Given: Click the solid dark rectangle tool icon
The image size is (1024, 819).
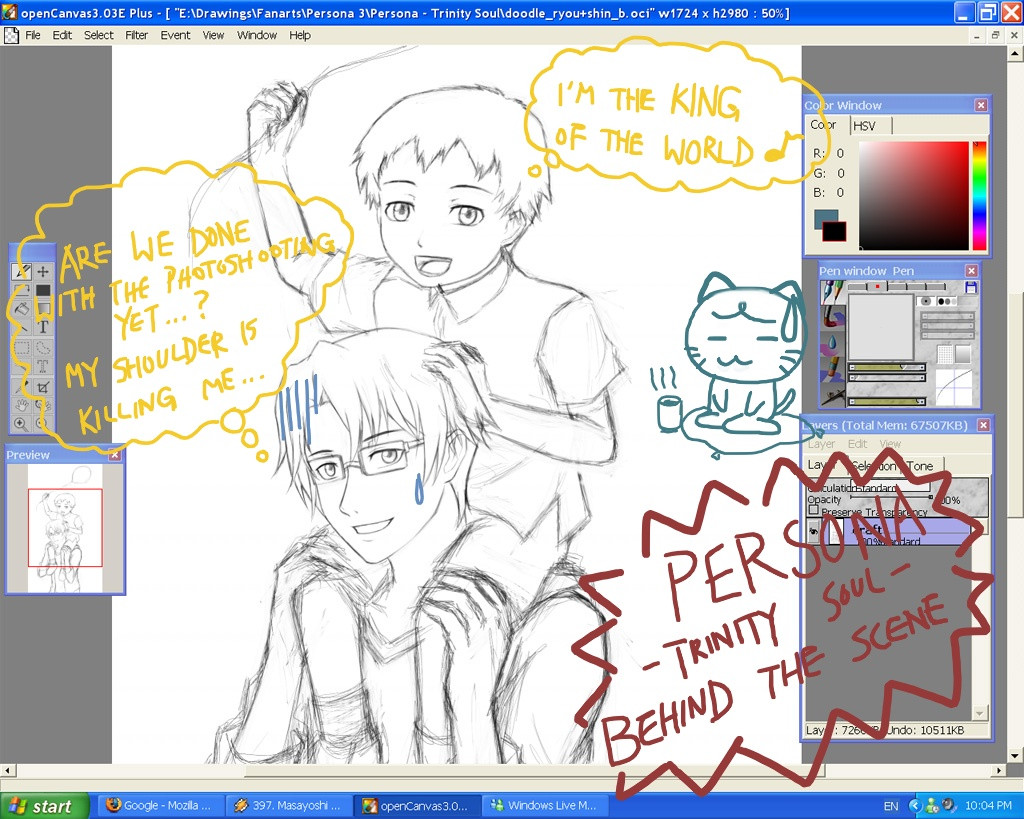Looking at the screenshot, I should [x=43, y=290].
